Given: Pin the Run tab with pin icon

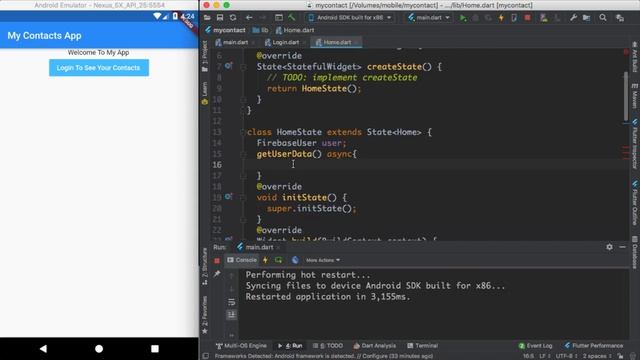Looking at the screenshot, I should [217, 274].
